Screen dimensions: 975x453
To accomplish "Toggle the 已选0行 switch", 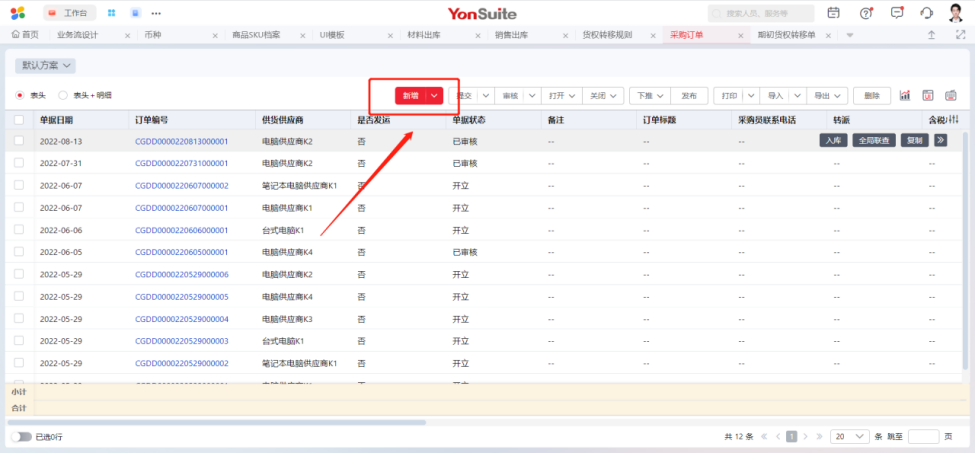I will (20, 437).
